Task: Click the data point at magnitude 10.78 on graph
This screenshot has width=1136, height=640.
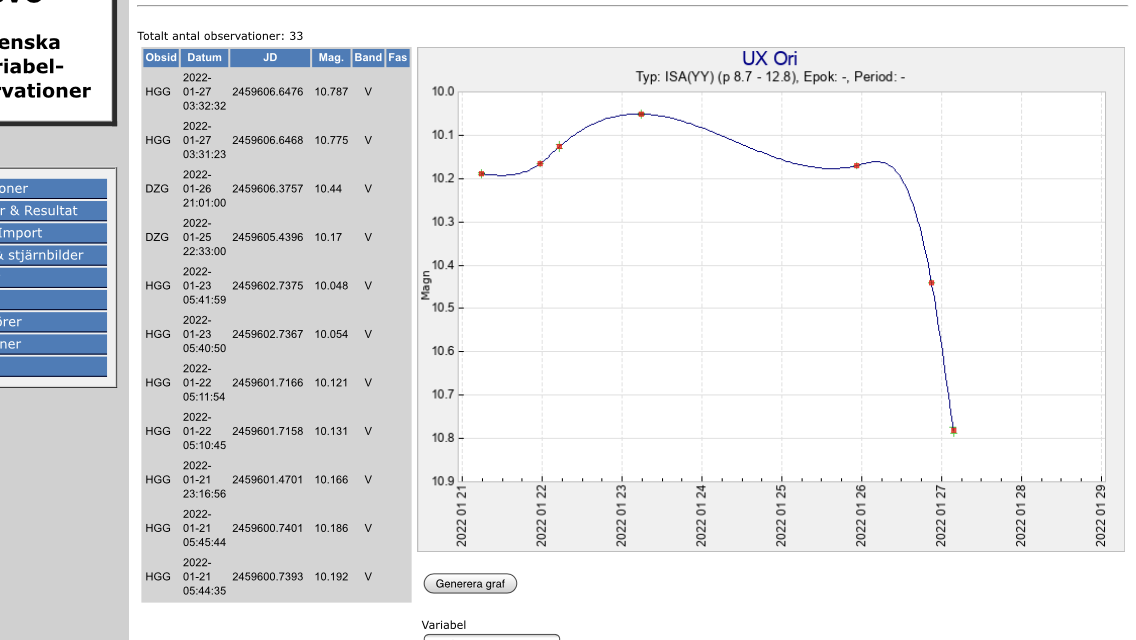Action: [953, 430]
